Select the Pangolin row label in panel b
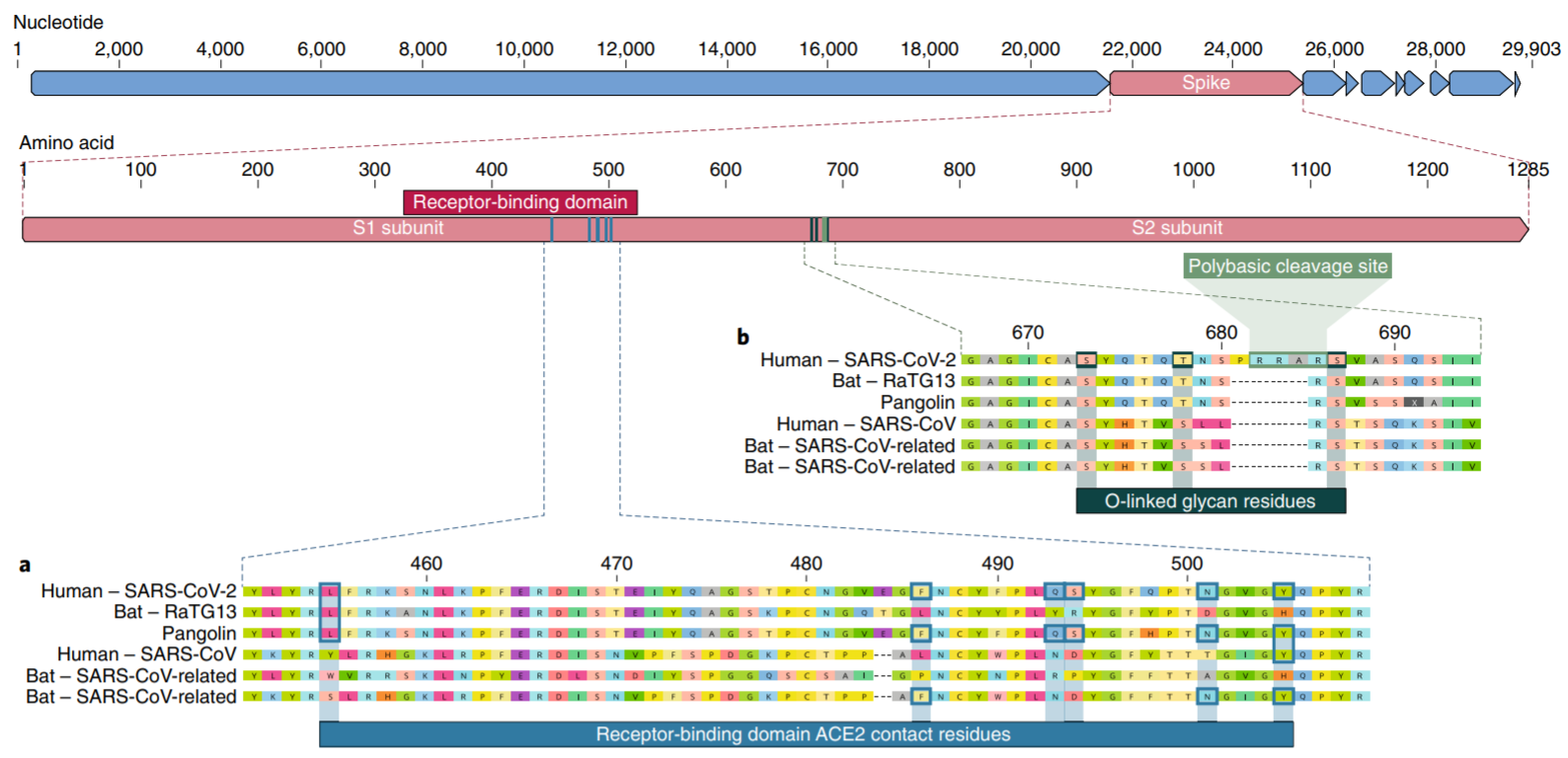 (x=916, y=403)
